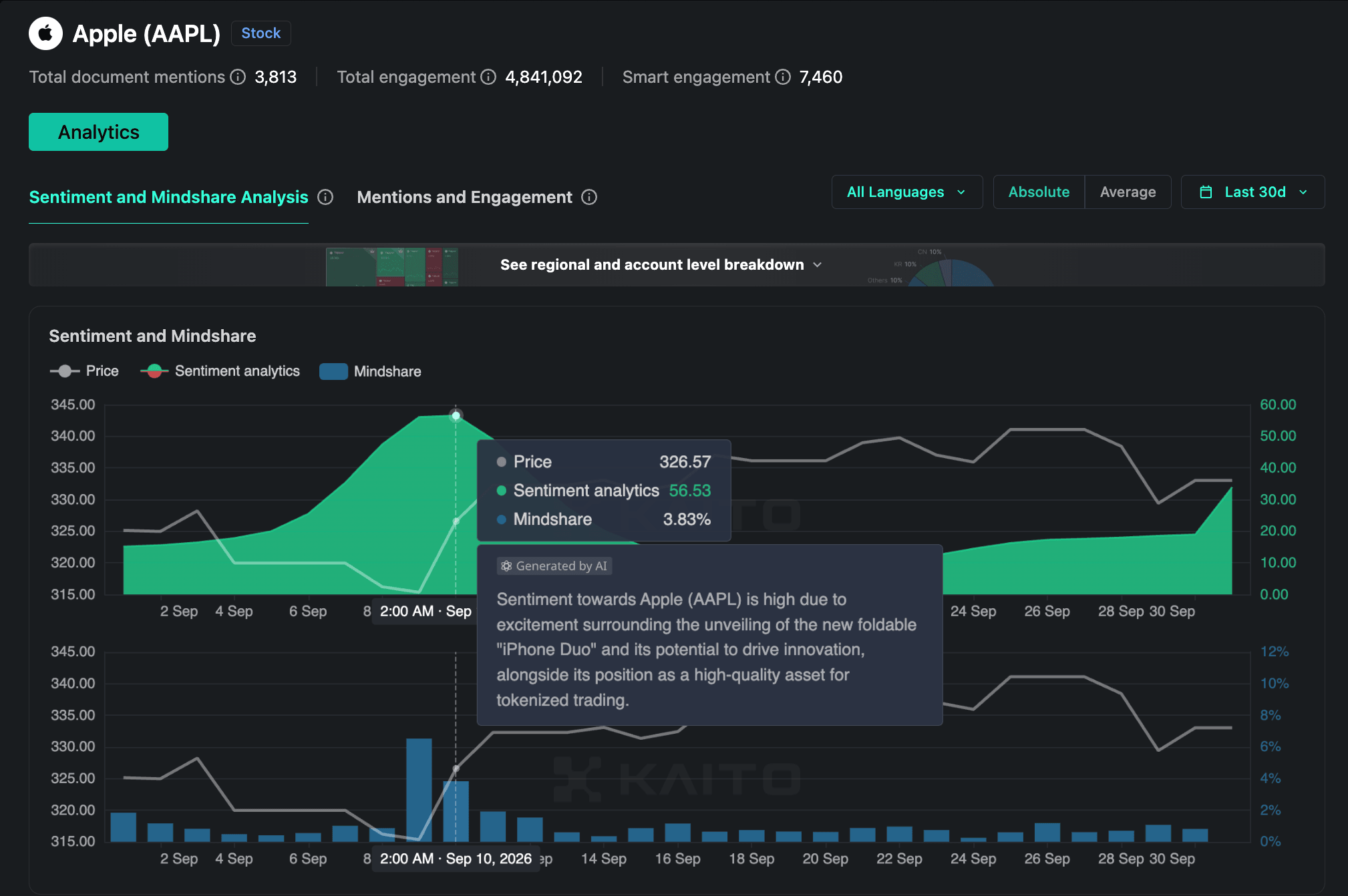Click info icon beside Sentiment and Mindshare Analysis

(x=325, y=197)
